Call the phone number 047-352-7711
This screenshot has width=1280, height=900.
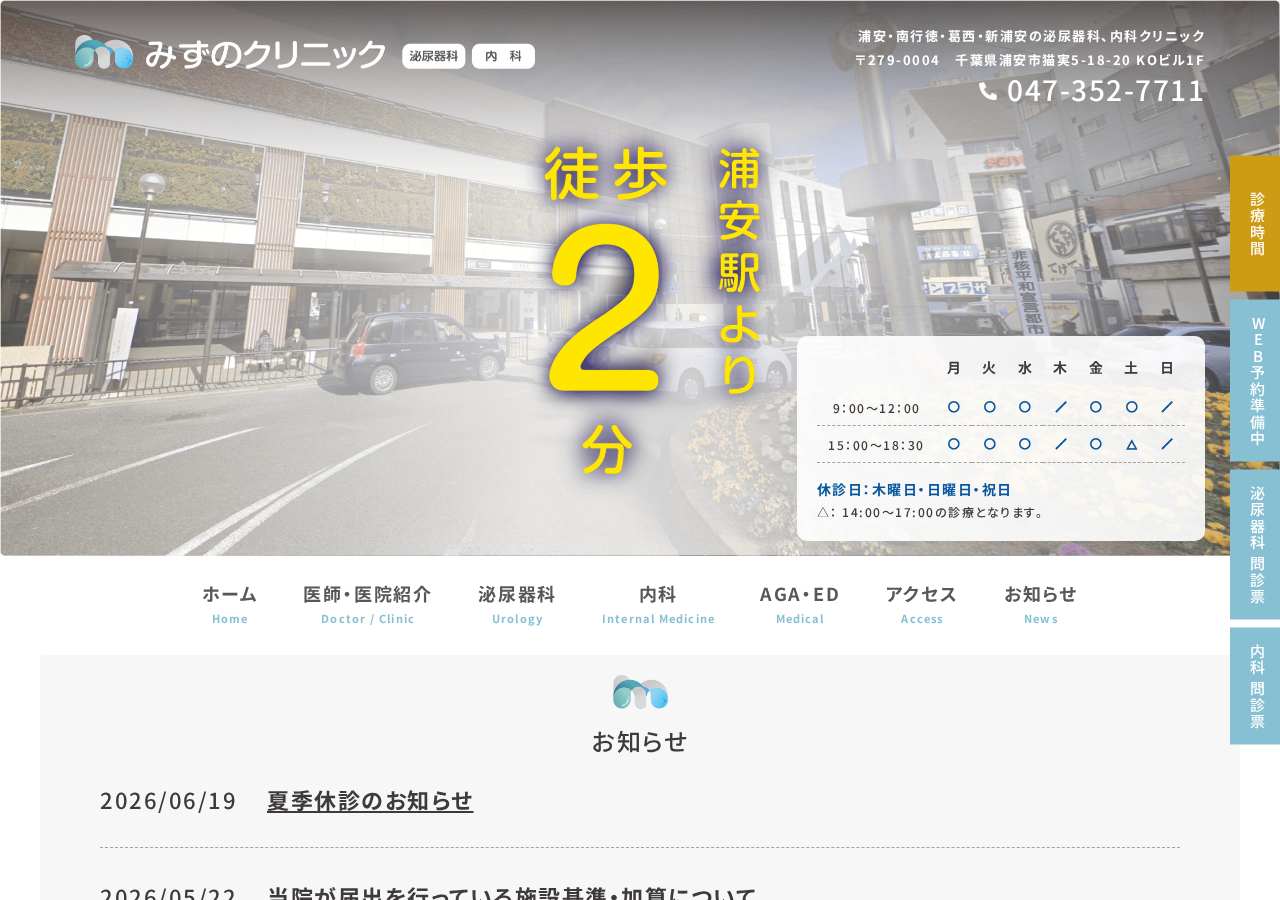[1105, 91]
